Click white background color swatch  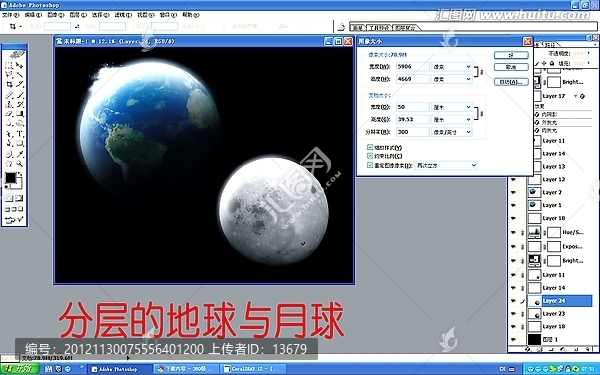pos(19,186)
